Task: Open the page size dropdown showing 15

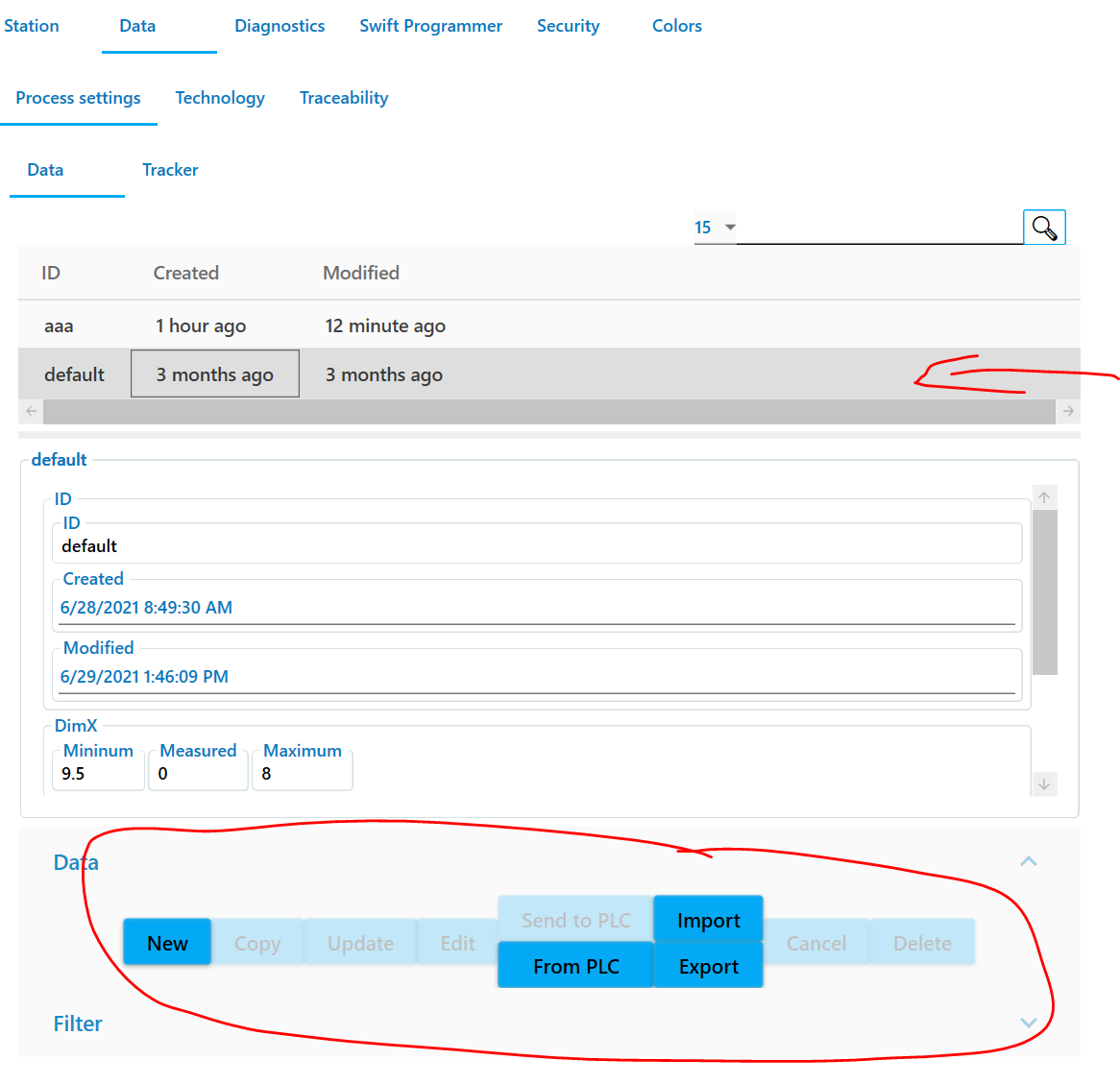Action: [715, 227]
